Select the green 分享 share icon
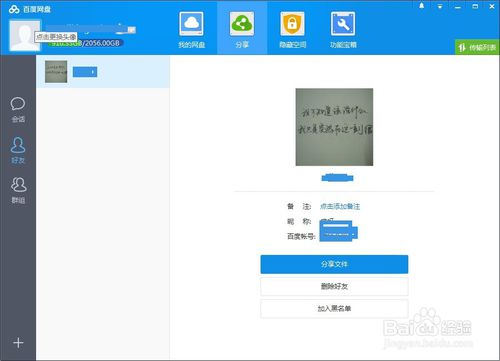Viewport: 500px width, 361px height. 242,24
